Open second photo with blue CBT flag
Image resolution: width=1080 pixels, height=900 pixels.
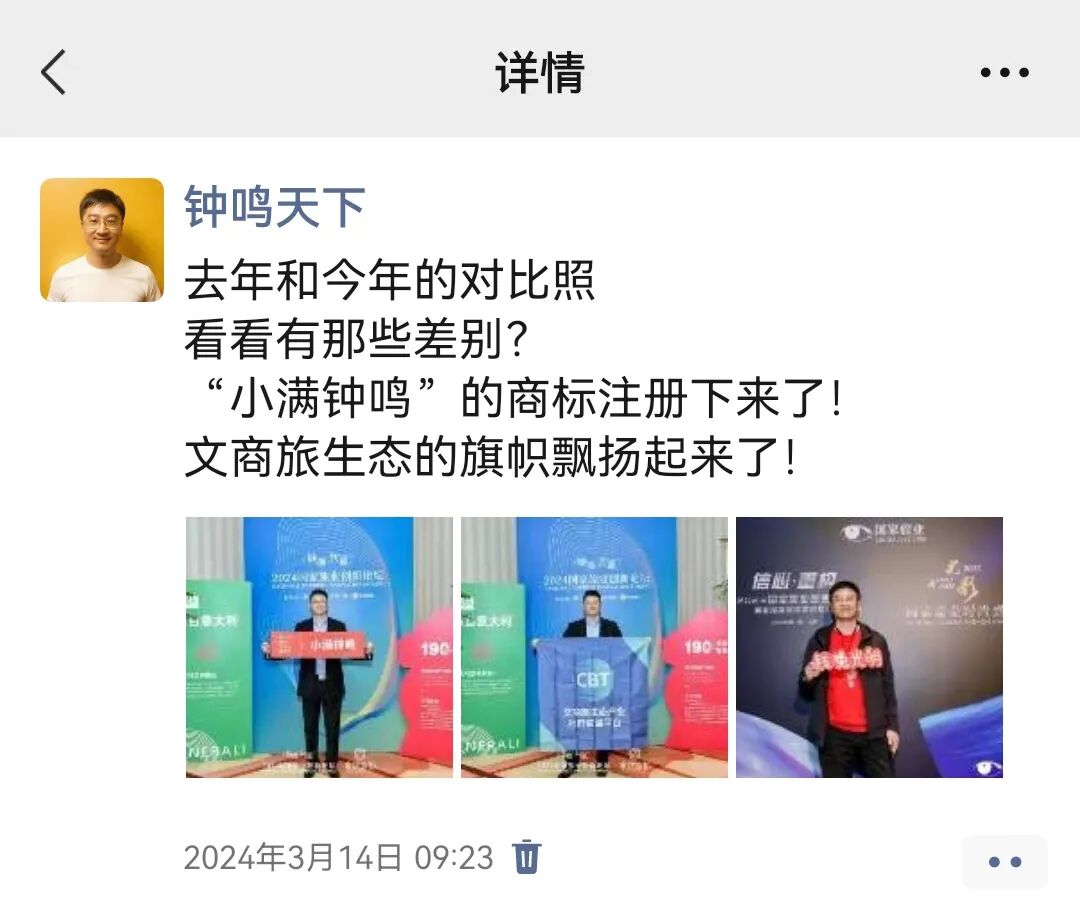[594, 647]
